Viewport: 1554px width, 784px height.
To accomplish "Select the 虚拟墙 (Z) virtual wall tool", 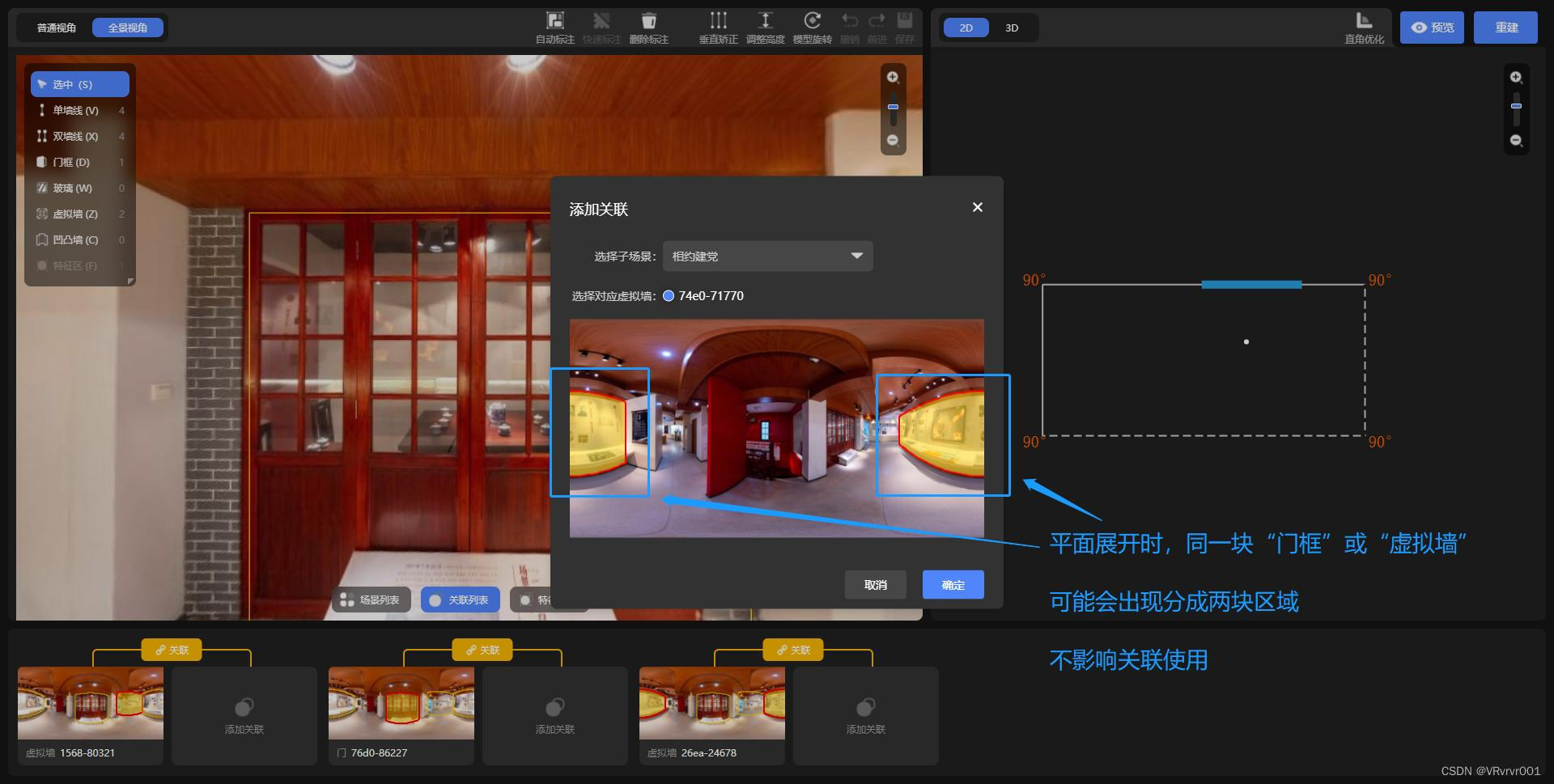I will click(x=80, y=214).
